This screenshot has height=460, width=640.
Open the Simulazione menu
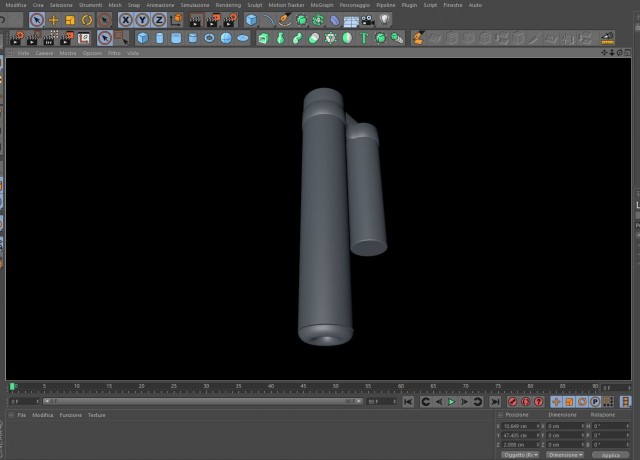(x=195, y=5)
